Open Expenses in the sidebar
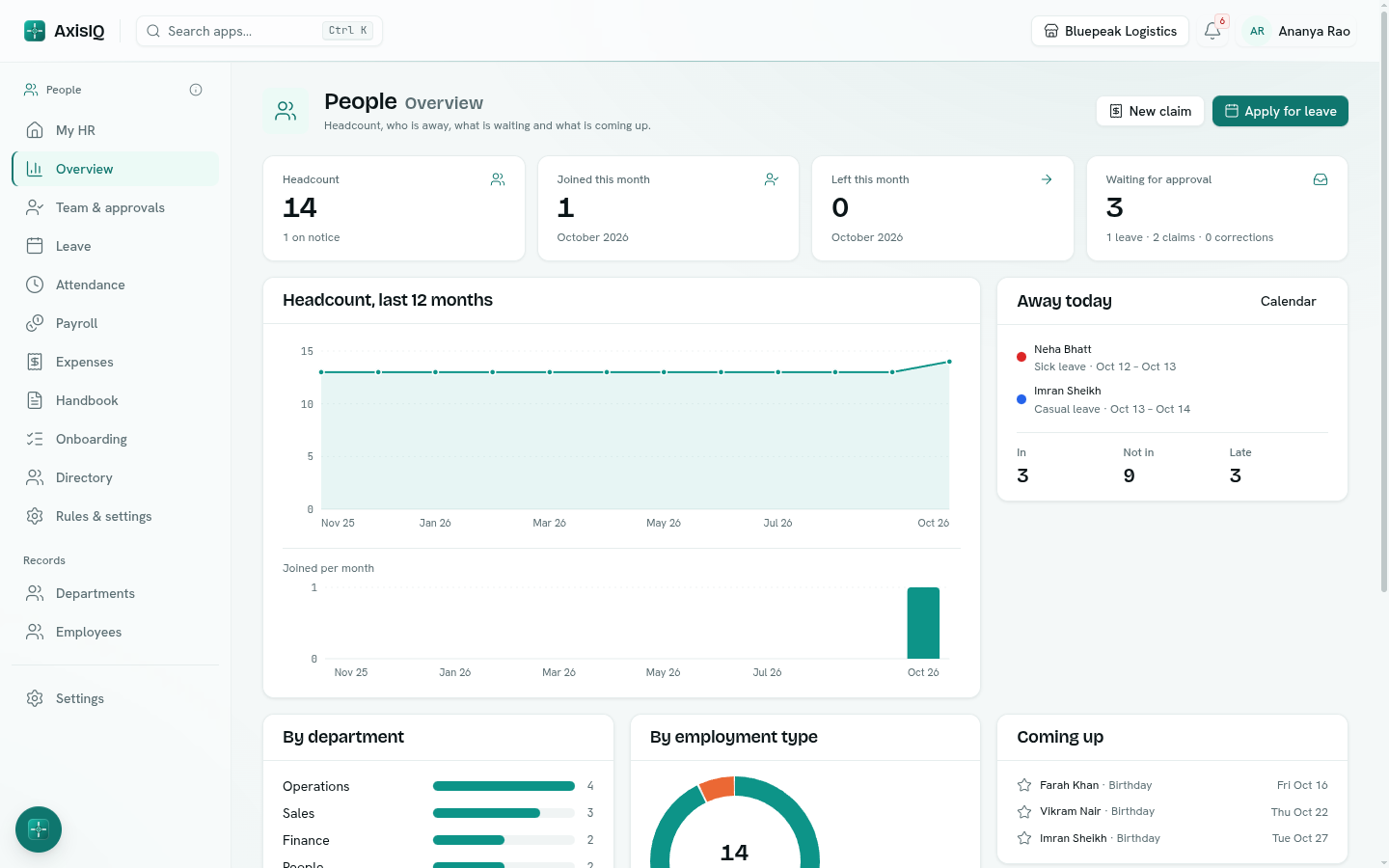 [116, 362]
